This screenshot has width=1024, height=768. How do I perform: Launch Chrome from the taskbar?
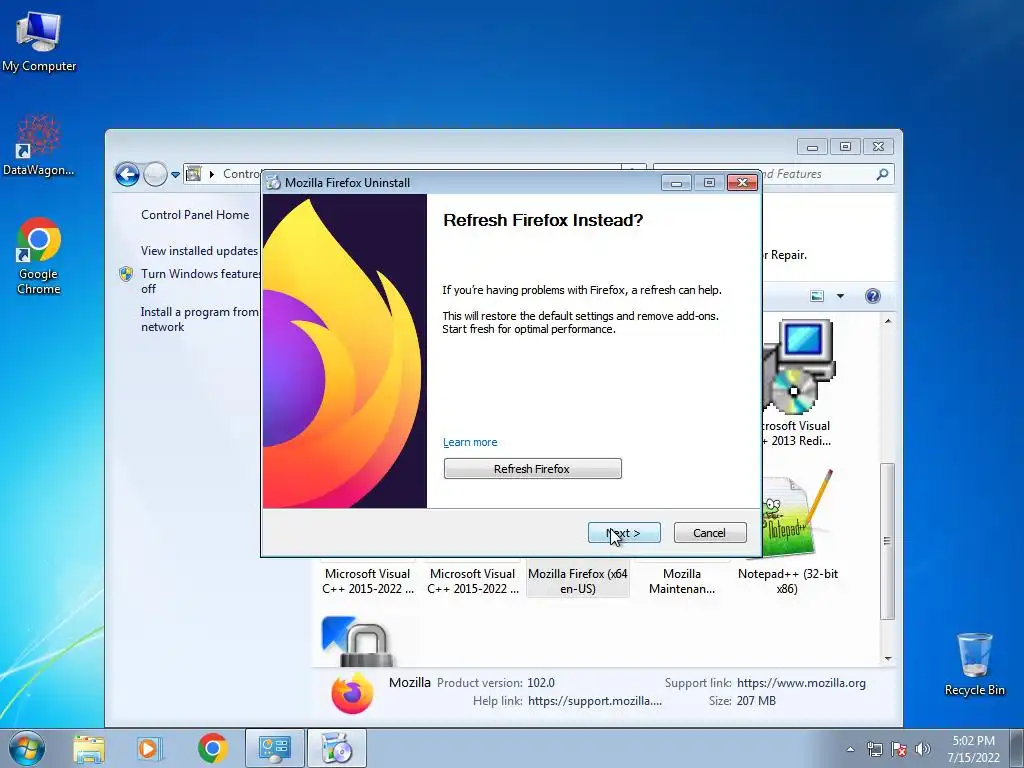pos(212,748)
